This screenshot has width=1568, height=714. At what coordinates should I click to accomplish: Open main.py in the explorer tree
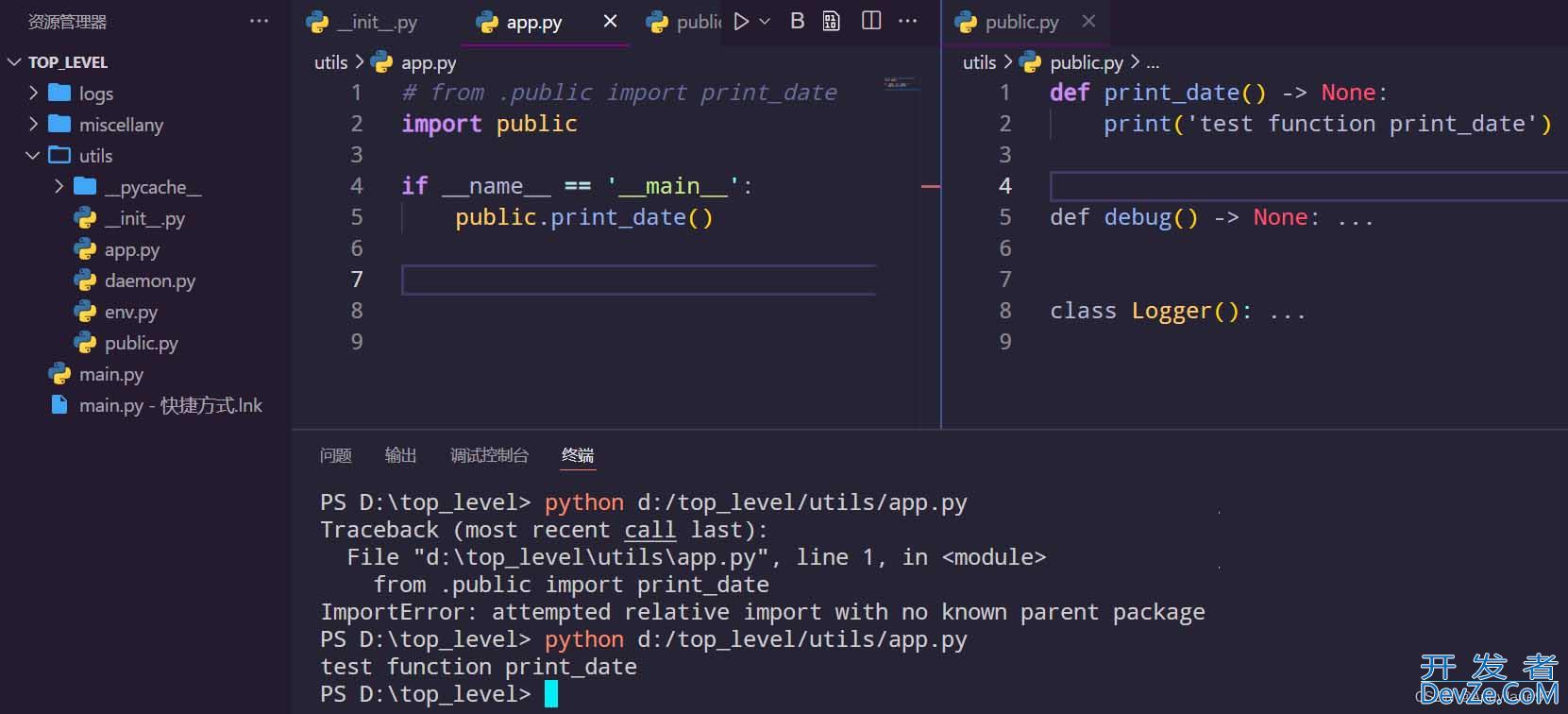(110, 374)
